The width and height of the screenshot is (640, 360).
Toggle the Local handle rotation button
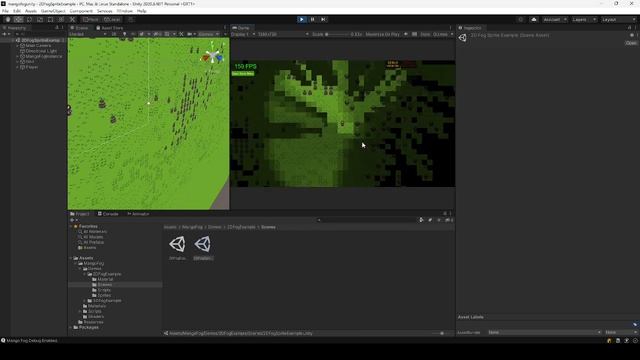[x=112, y=19]
